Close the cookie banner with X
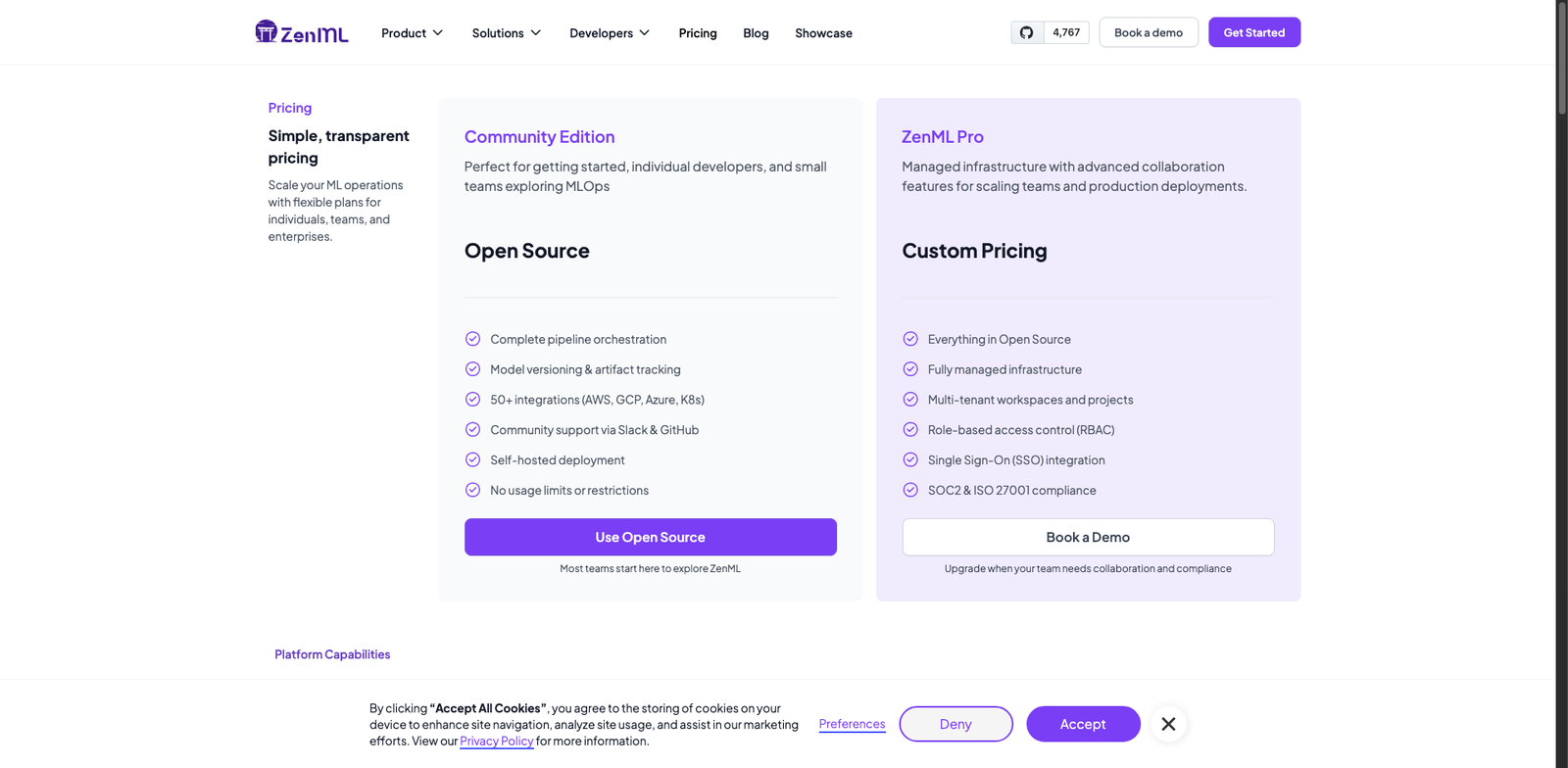 click(x=1168, y=724)
